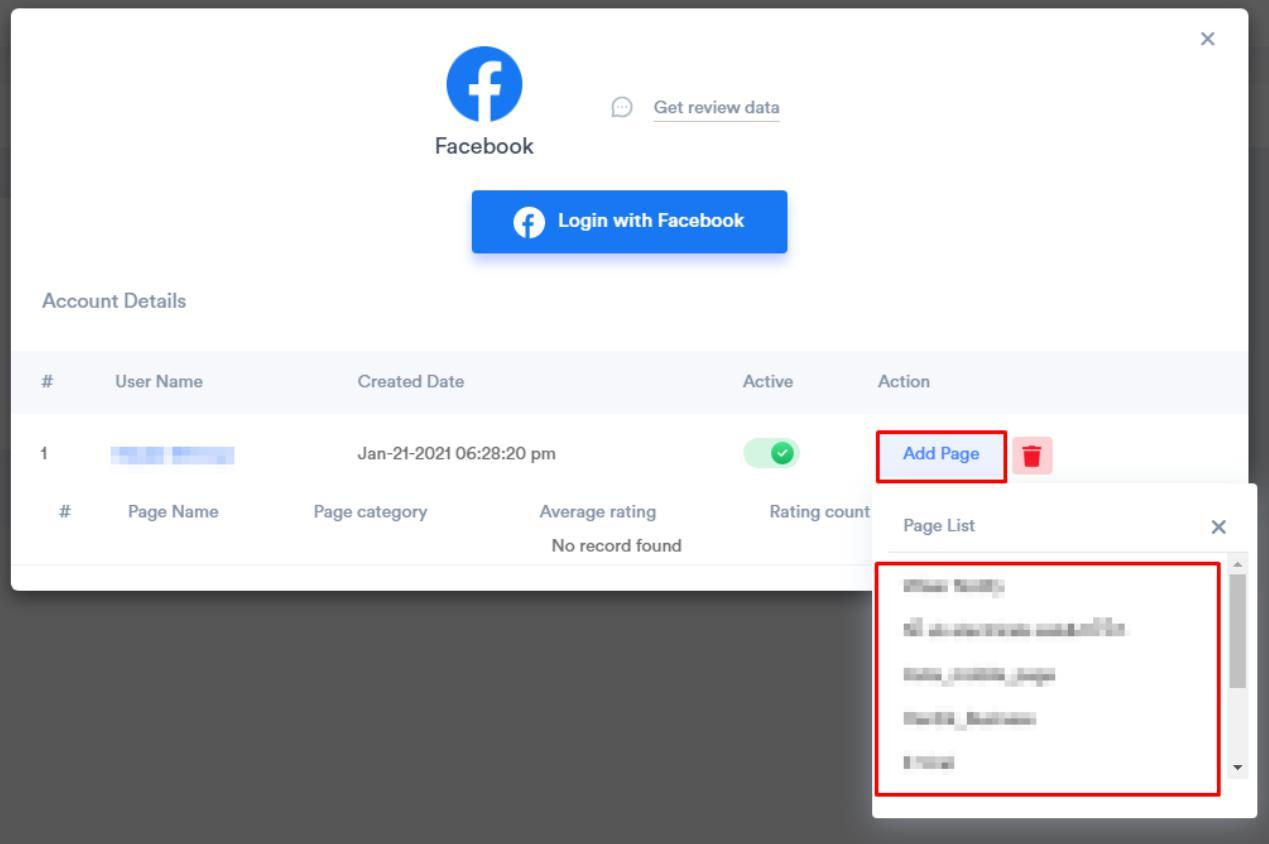Image resolution: width=1269 pixels, height=844 pixels.
Task: Click the Facebook logo icon
Action: point(484,84)
